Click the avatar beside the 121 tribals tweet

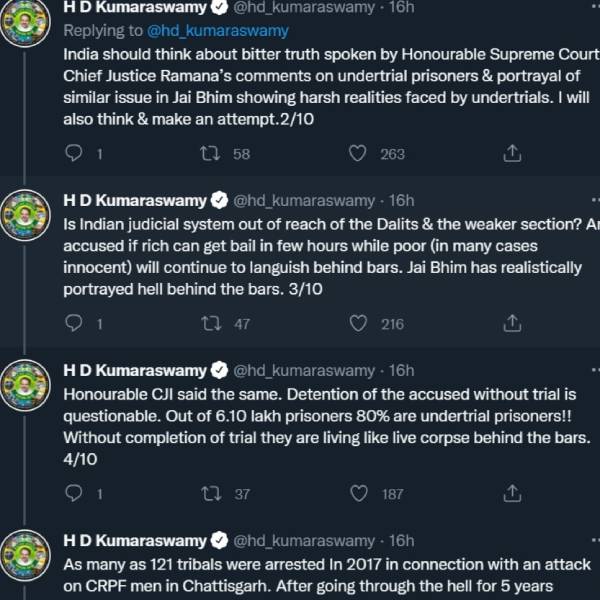(27, 554)
